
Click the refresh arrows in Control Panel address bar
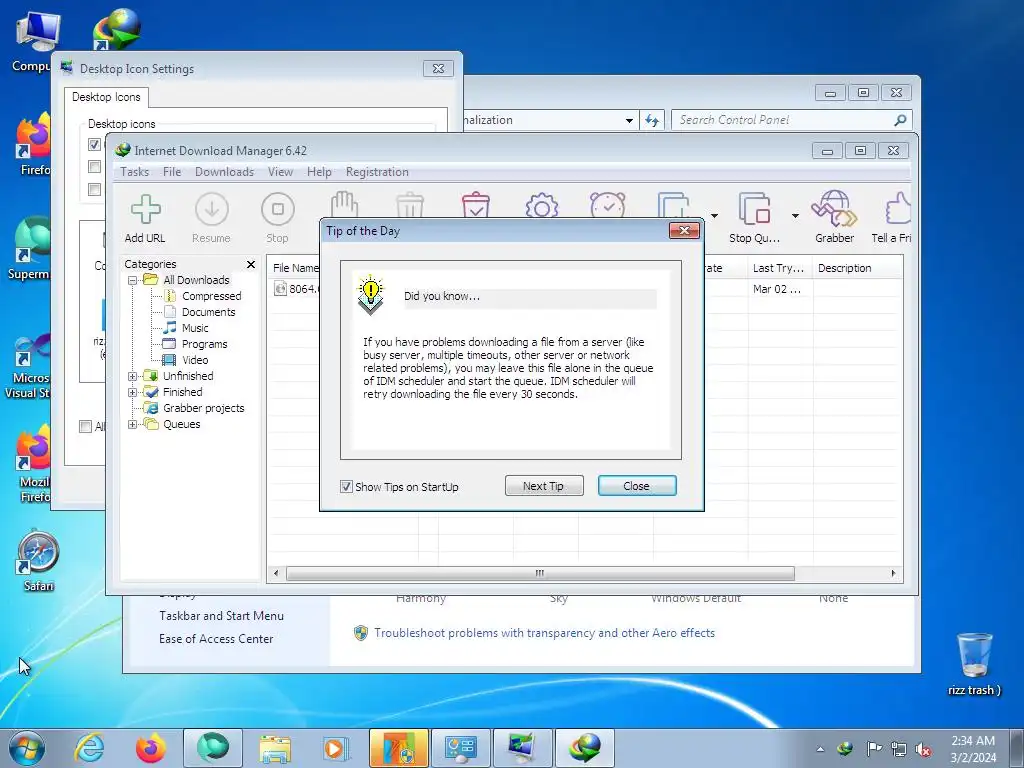[652, 120]
